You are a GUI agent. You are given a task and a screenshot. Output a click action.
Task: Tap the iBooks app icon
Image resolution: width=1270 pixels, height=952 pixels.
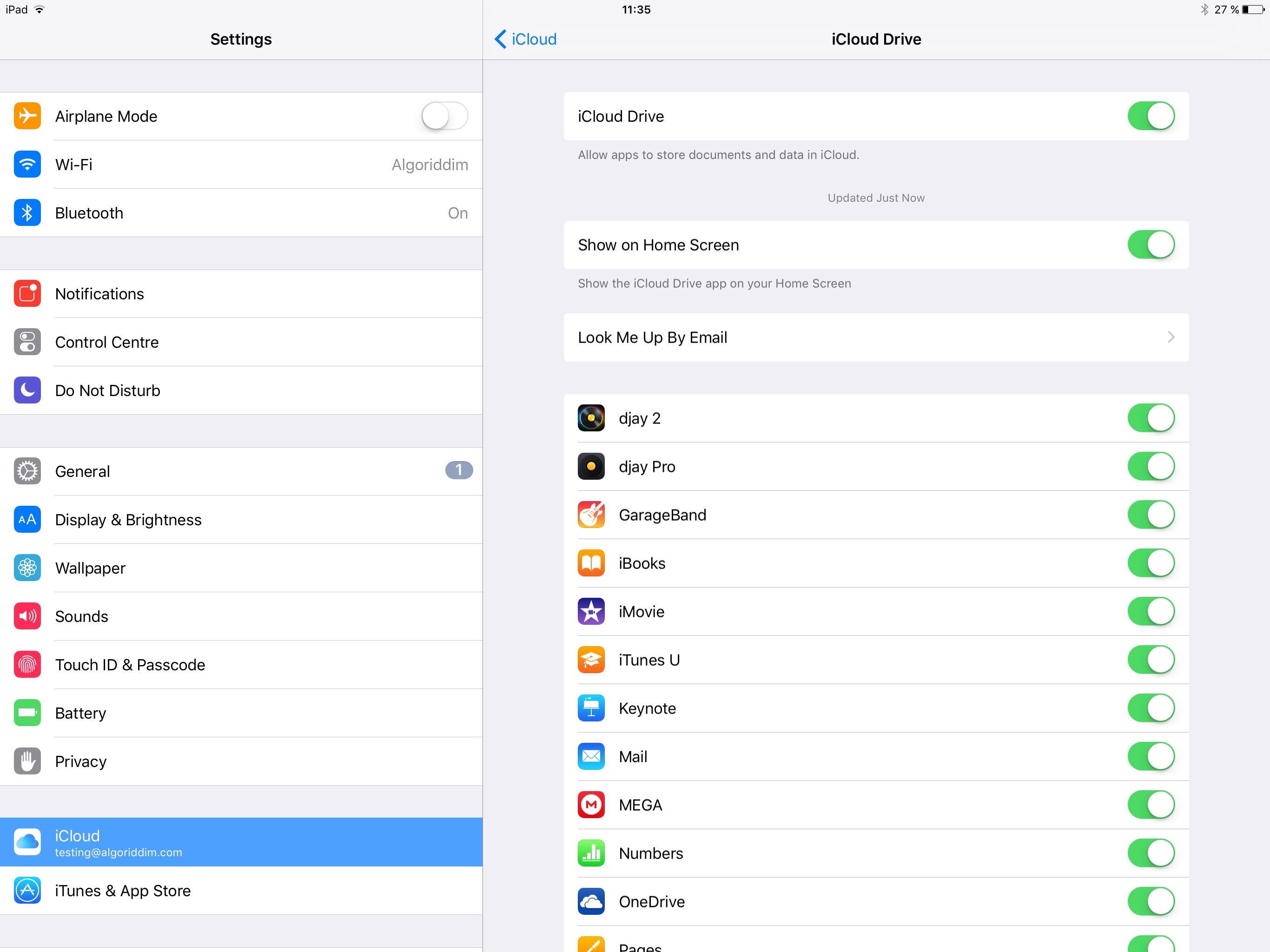[x=591, y=562]
